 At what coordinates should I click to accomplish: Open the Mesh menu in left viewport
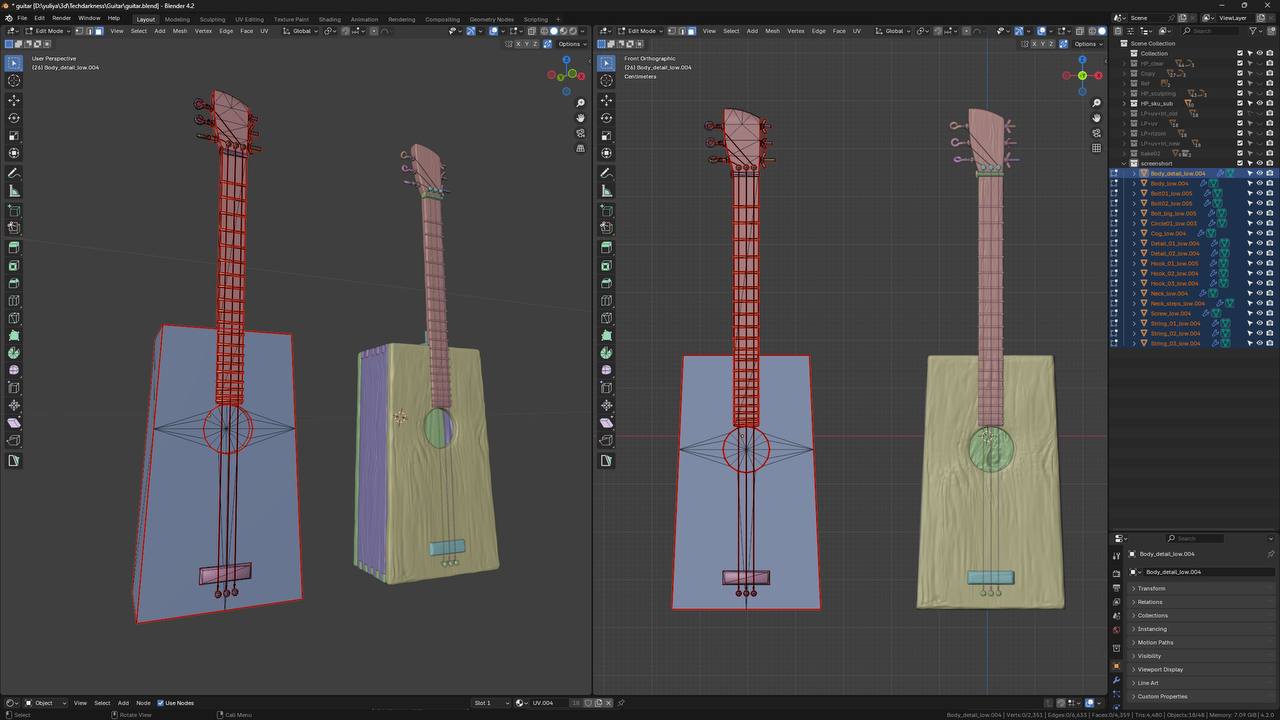click(180, 31)
